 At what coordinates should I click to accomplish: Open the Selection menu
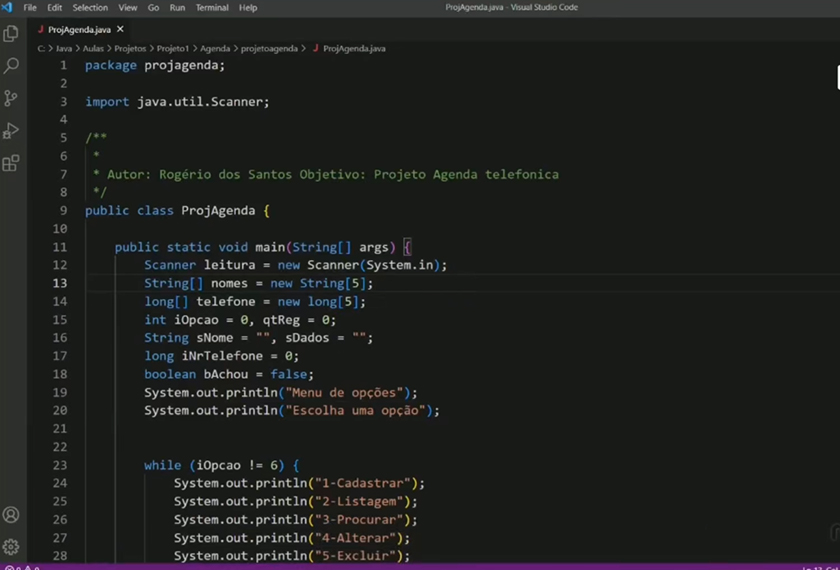90,8
